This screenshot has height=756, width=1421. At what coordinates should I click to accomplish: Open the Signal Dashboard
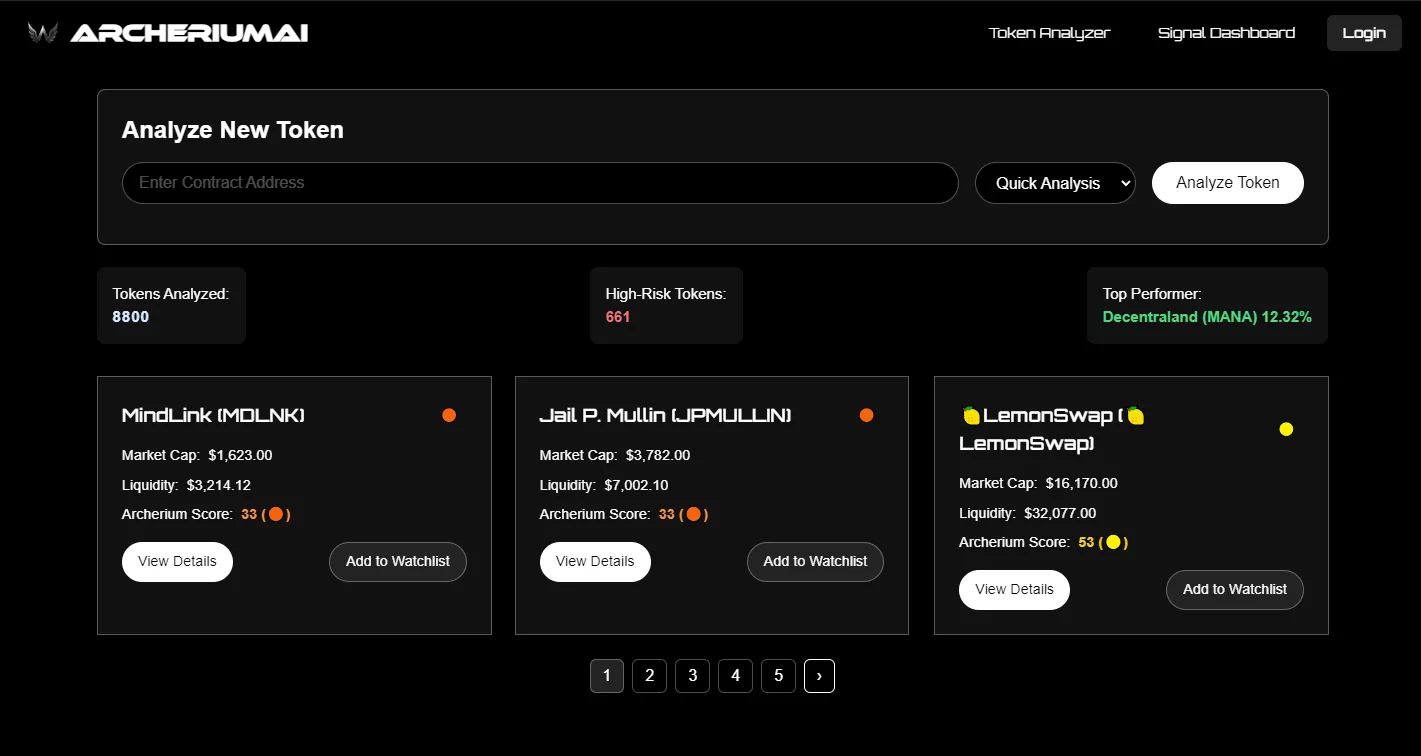pos(1225,32)
